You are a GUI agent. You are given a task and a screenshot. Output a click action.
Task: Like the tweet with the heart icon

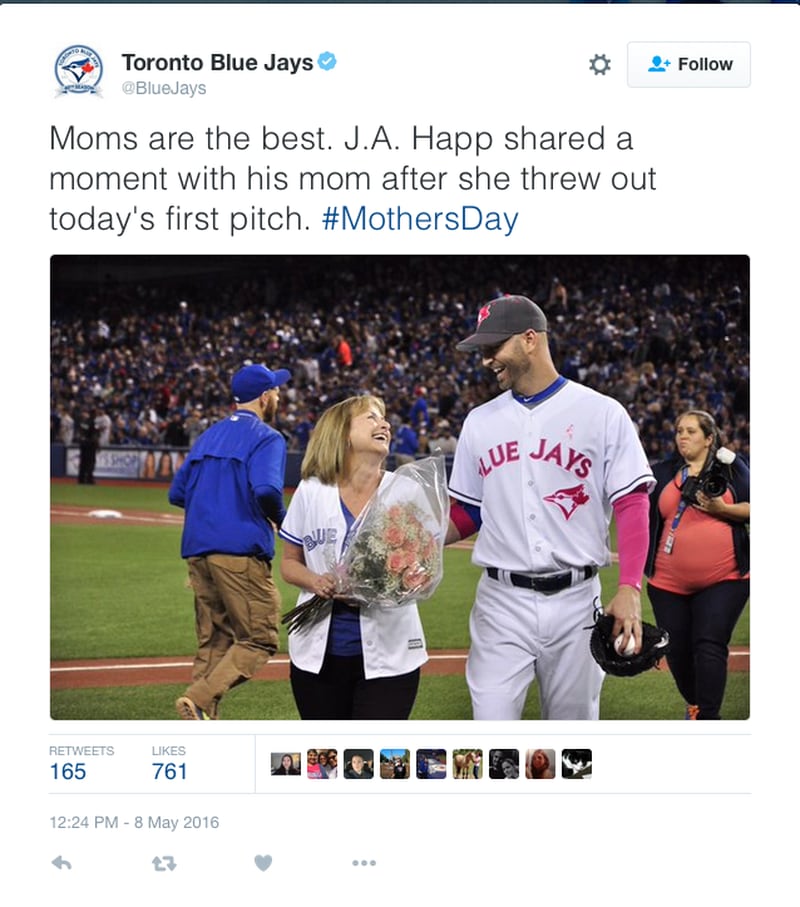click(263, 863)
